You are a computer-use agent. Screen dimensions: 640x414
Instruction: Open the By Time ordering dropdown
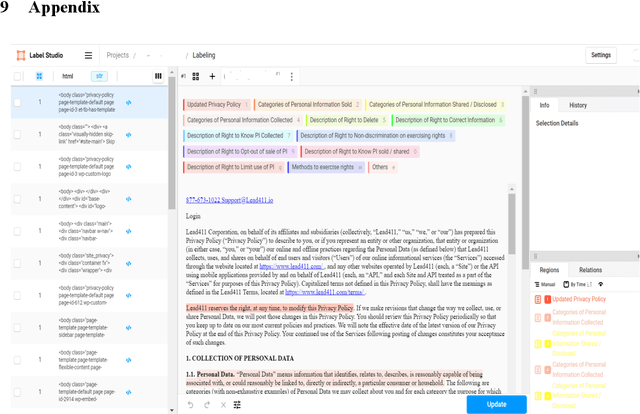578,284
